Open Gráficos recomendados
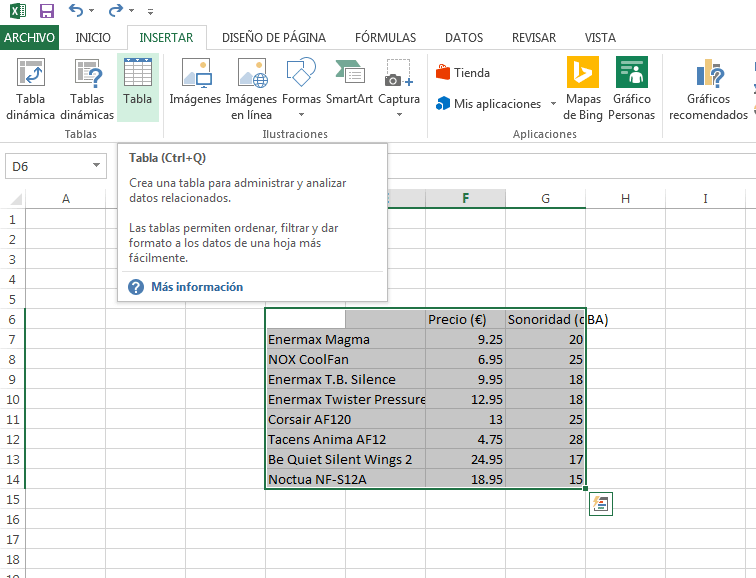Screen dimensions: 756x578 point(708,88)
